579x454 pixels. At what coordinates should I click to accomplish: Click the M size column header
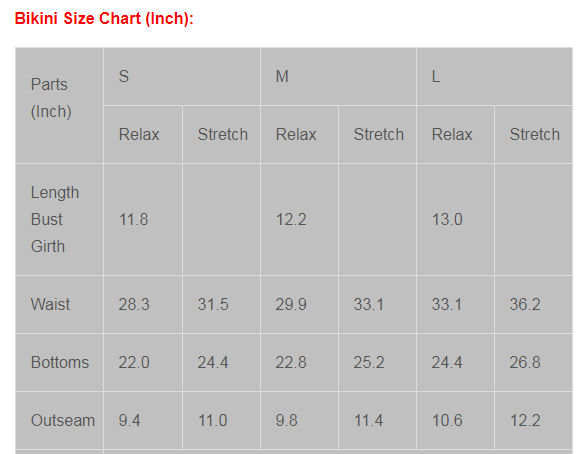[339, 76]
